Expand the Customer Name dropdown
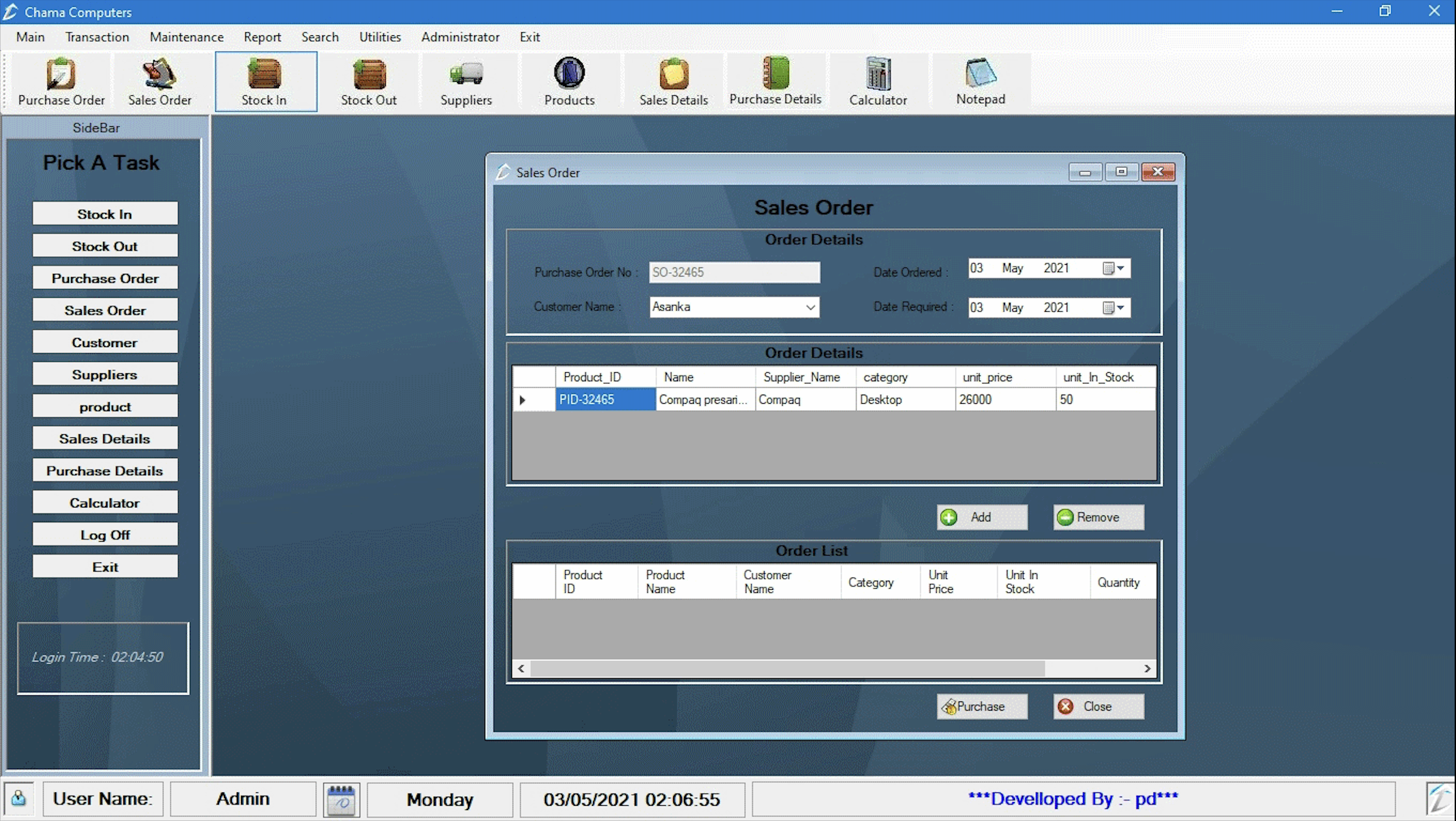This screenshot has width=1456, height=821. [810, 307]
